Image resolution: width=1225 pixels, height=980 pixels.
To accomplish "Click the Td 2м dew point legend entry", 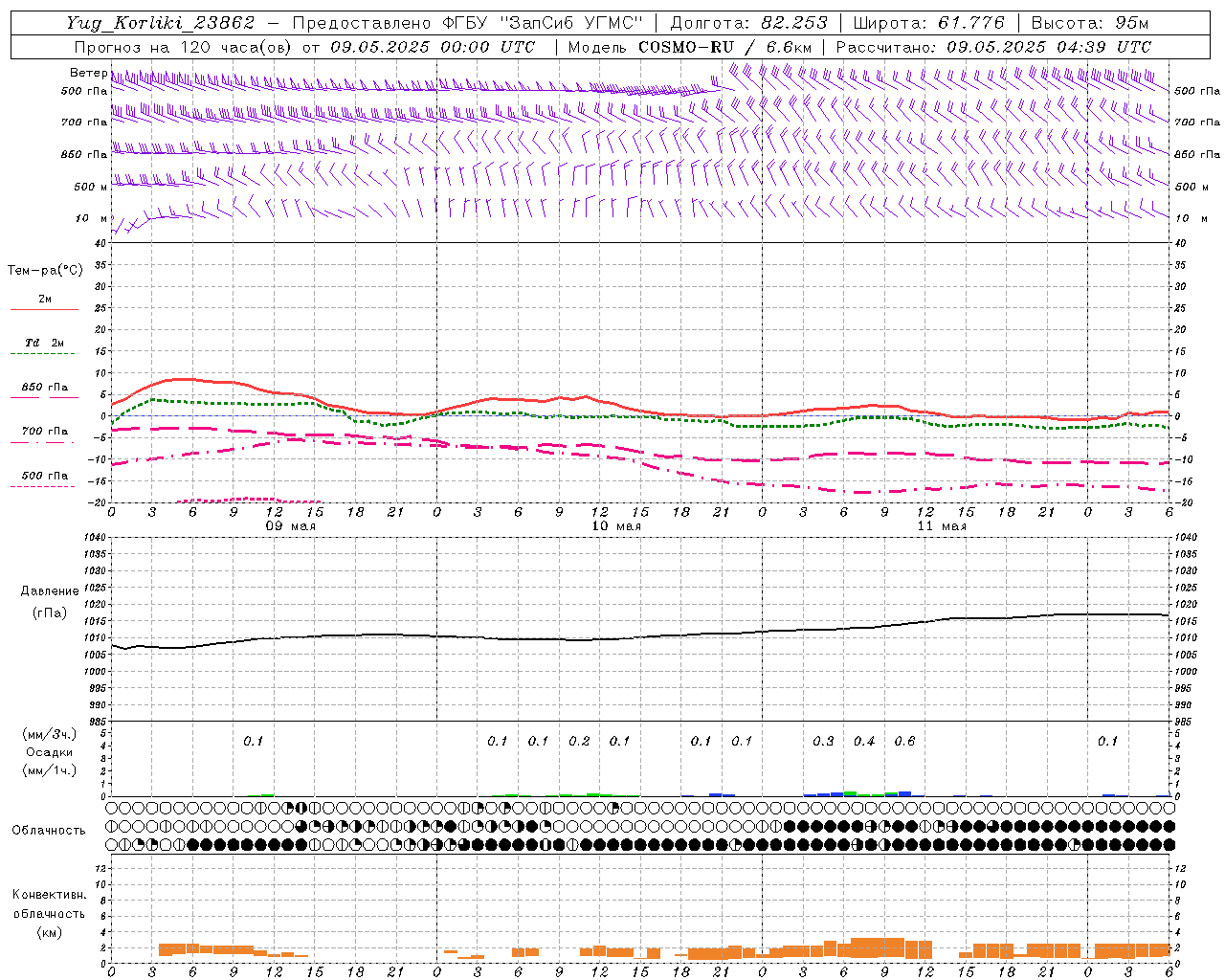I will [45, 343].
